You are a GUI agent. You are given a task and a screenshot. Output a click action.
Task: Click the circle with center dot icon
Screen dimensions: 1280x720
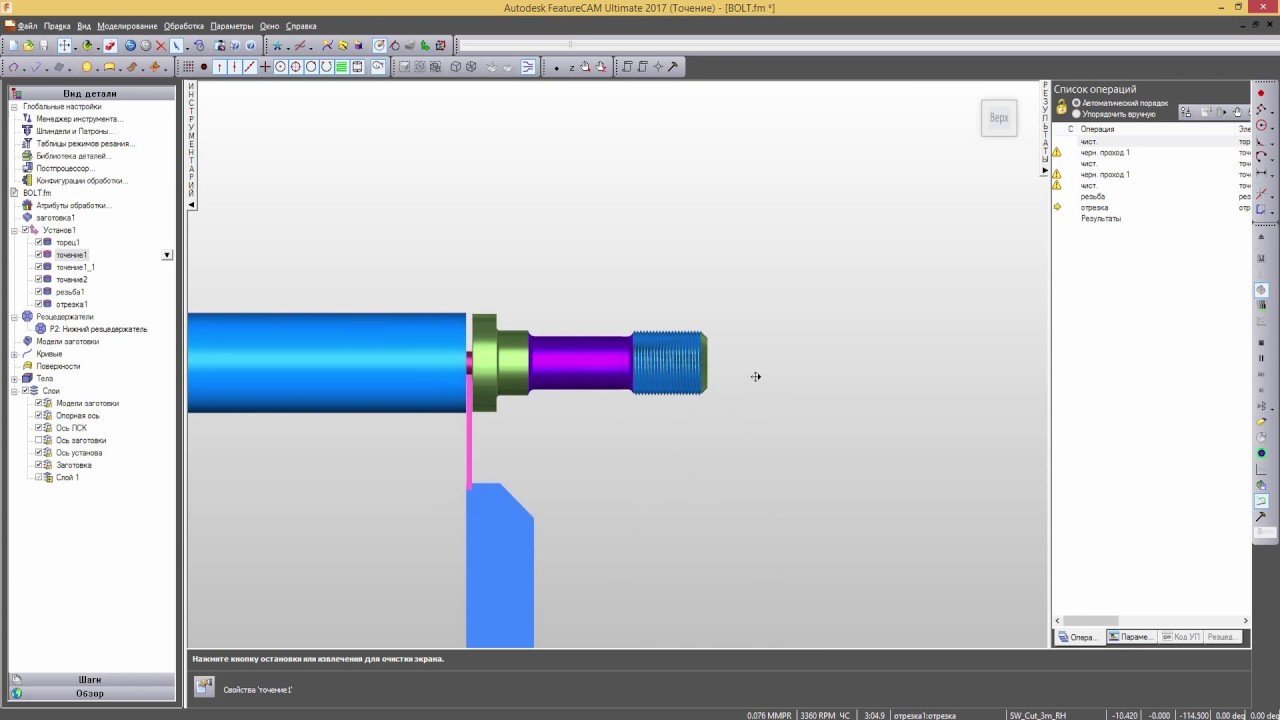pyautogui.click(x=280, y=67)
